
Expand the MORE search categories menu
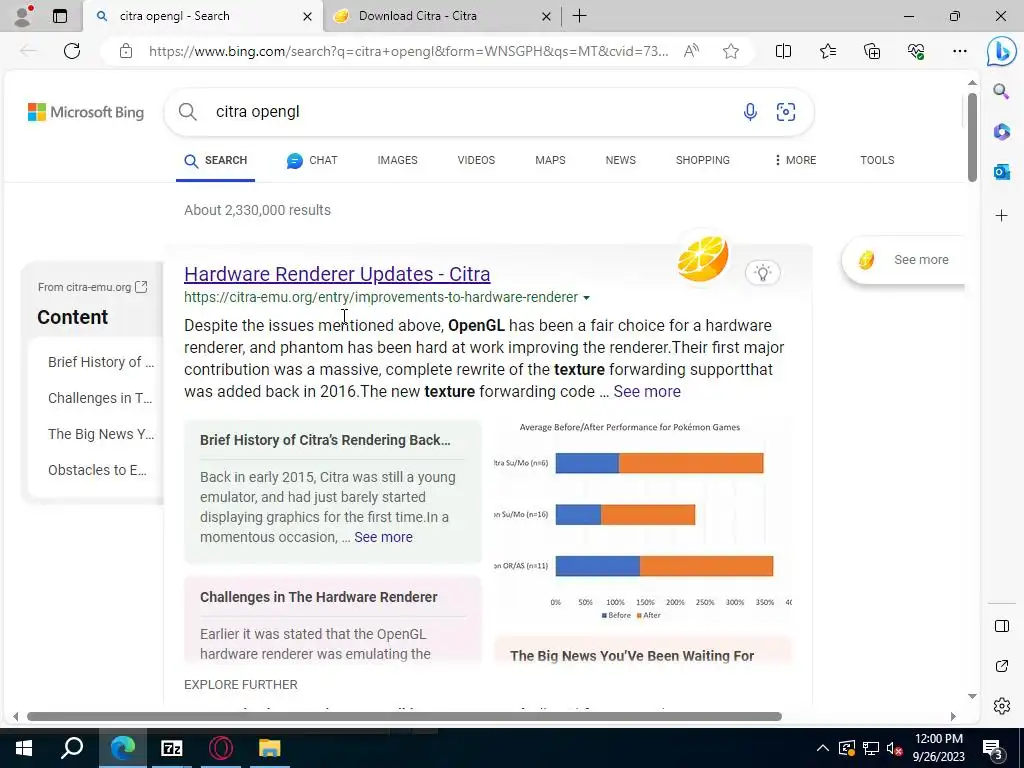pyautogui.click(x=795, y=160)
